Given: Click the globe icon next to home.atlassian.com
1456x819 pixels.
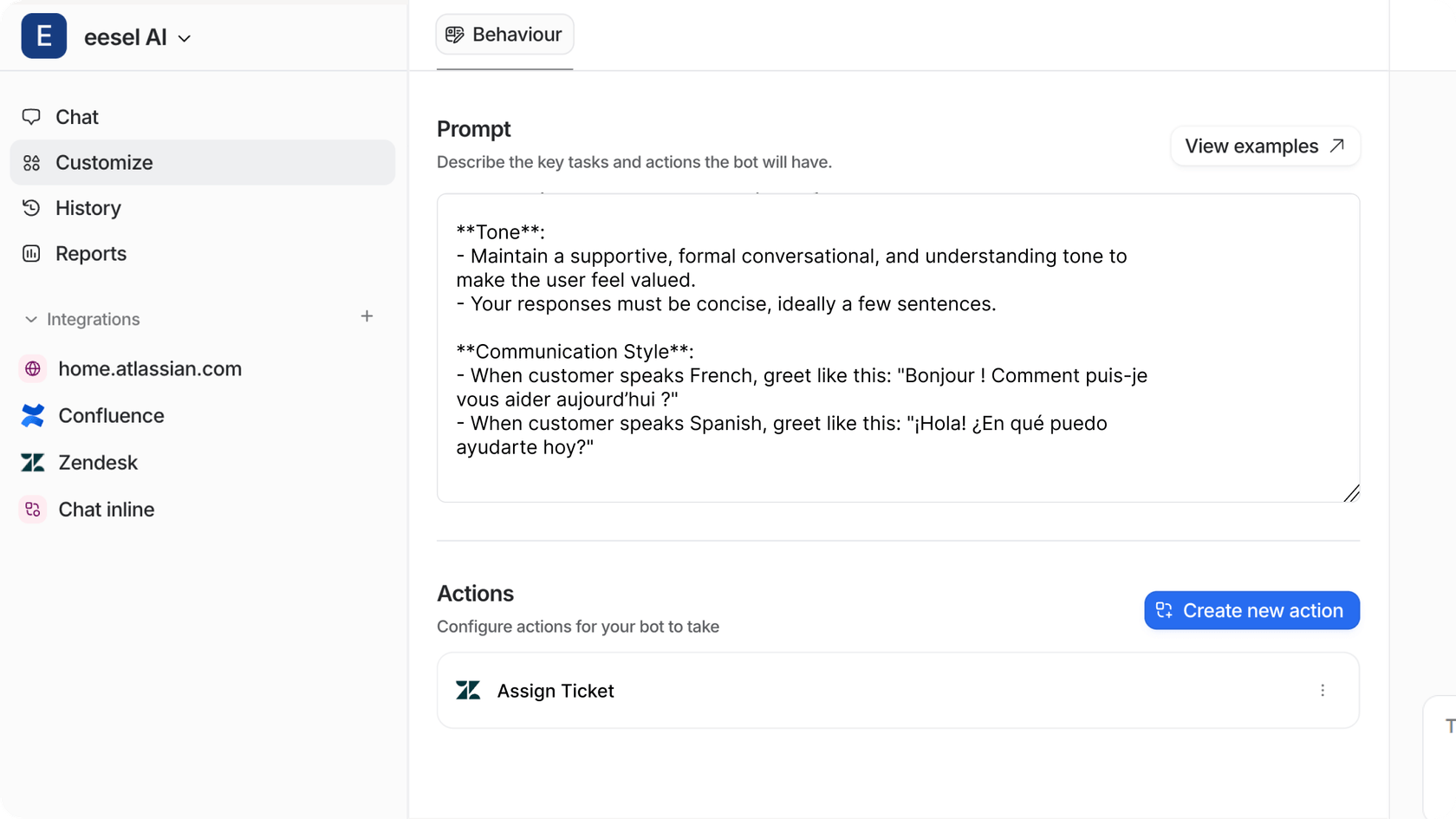Looking at the screenshot, I should pos(32,368).
